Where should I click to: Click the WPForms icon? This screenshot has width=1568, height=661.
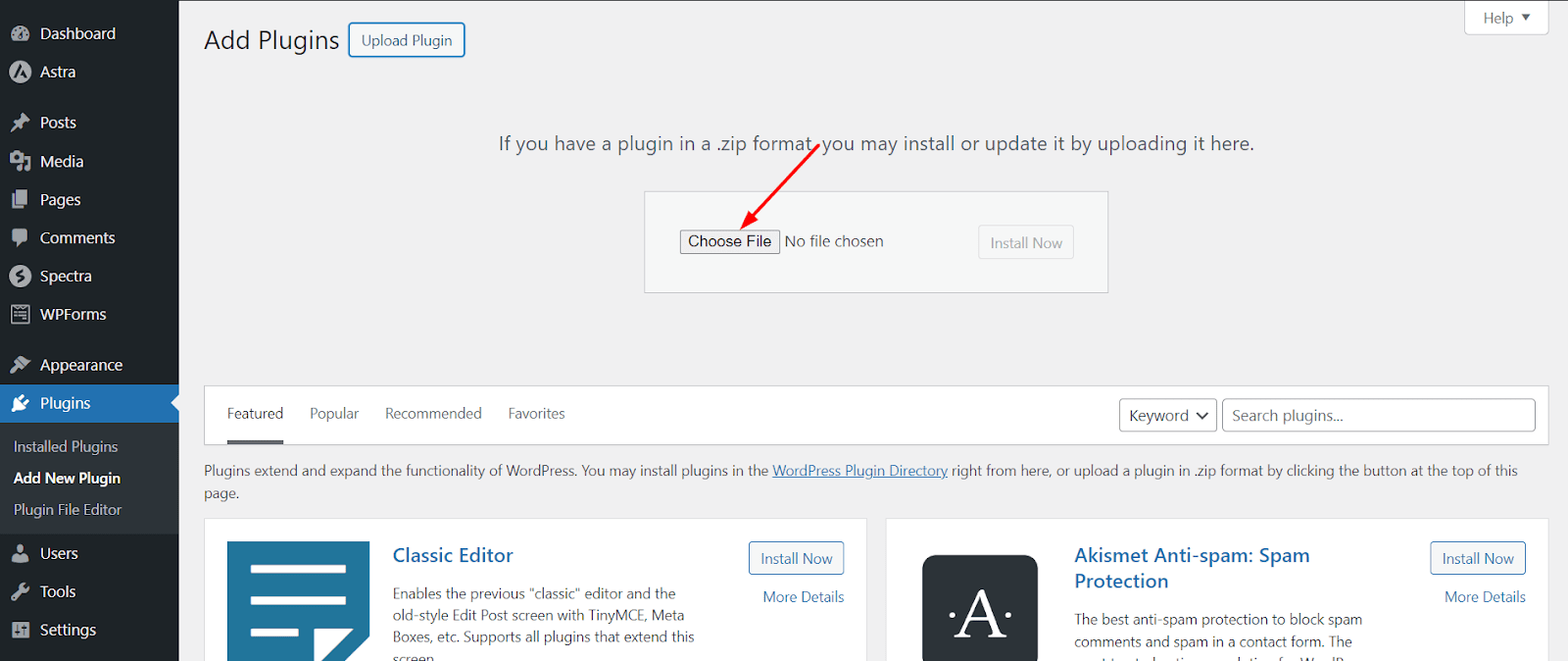pyautogui.click(x=20, y=315)
